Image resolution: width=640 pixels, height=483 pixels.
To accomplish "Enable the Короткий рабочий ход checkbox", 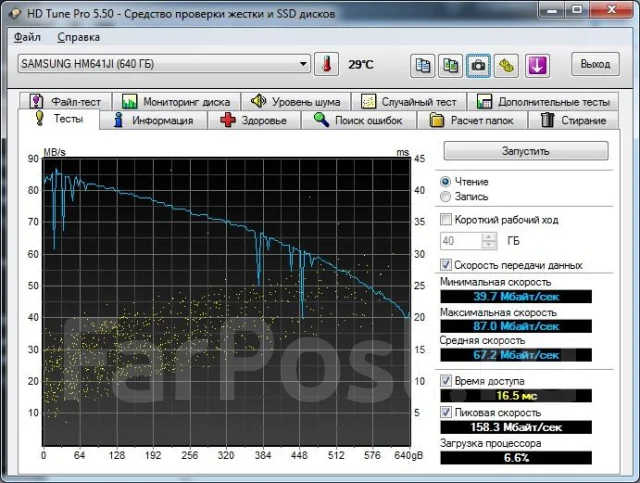I will pos(446,219).
